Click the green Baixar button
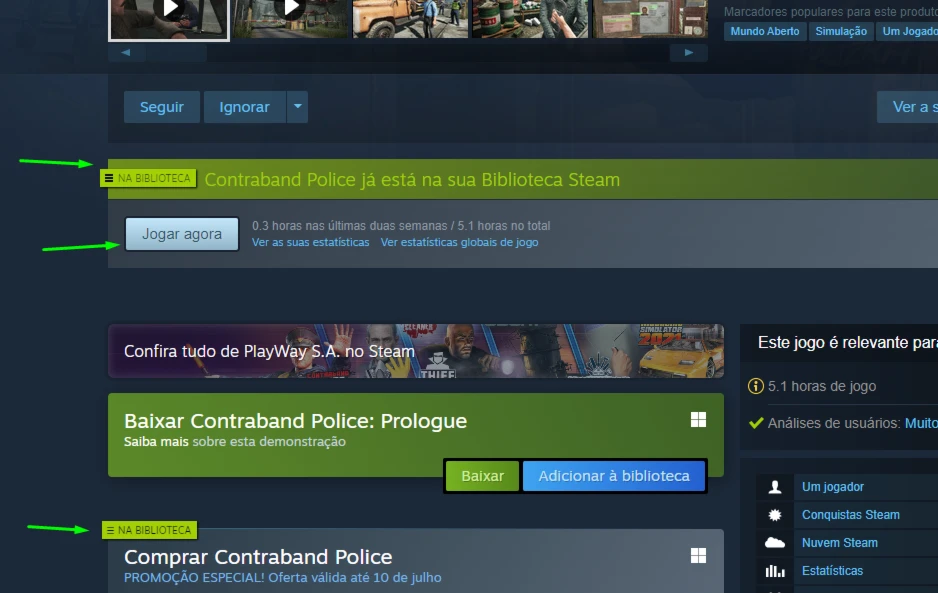Viewport: 938px width, 593px height. (482, 476)
